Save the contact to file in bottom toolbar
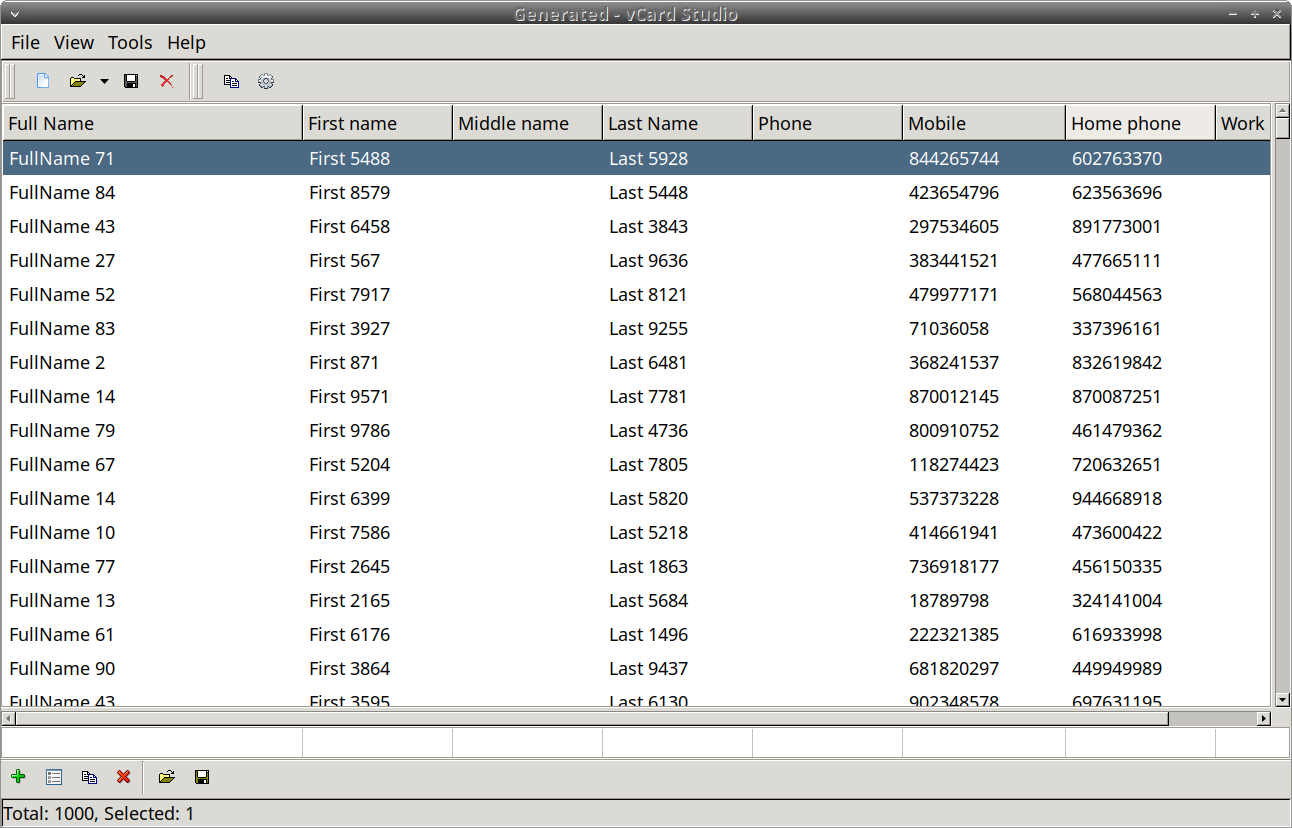The image size is (1292, 828). click(x=202, y=777)
